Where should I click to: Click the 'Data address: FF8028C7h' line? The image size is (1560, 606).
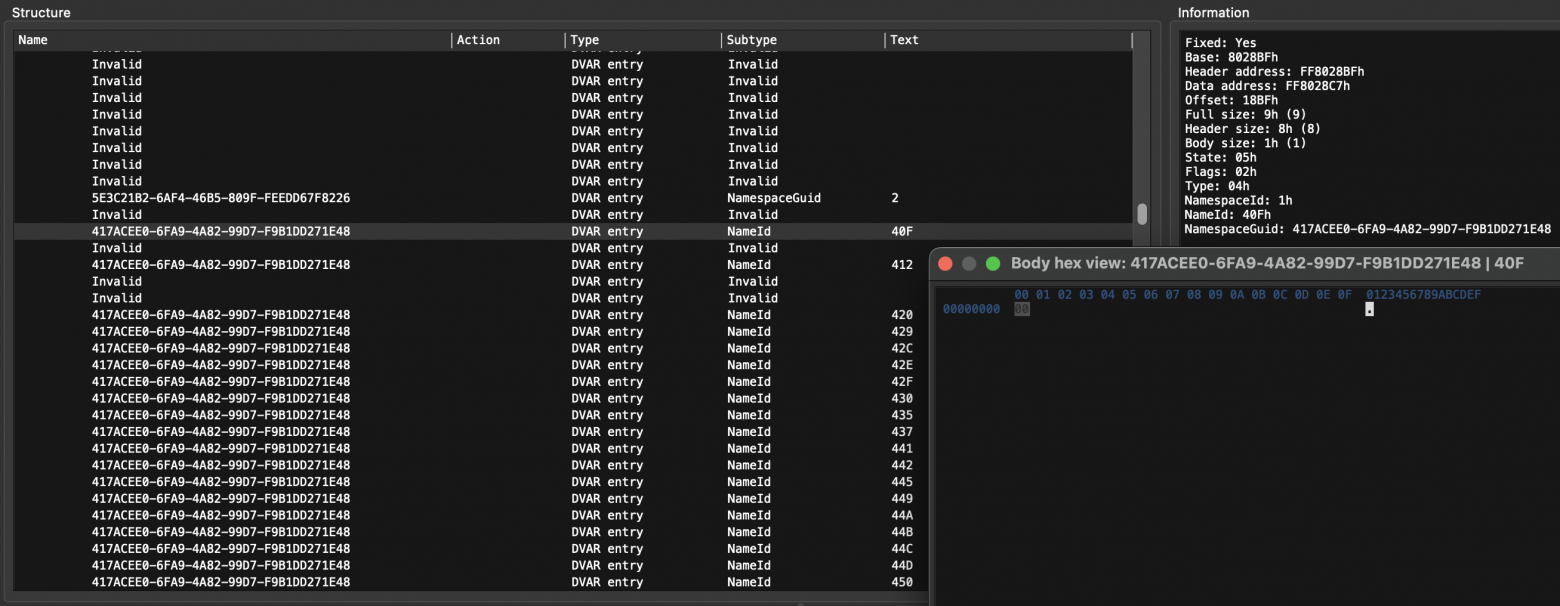pos(1267,86)
